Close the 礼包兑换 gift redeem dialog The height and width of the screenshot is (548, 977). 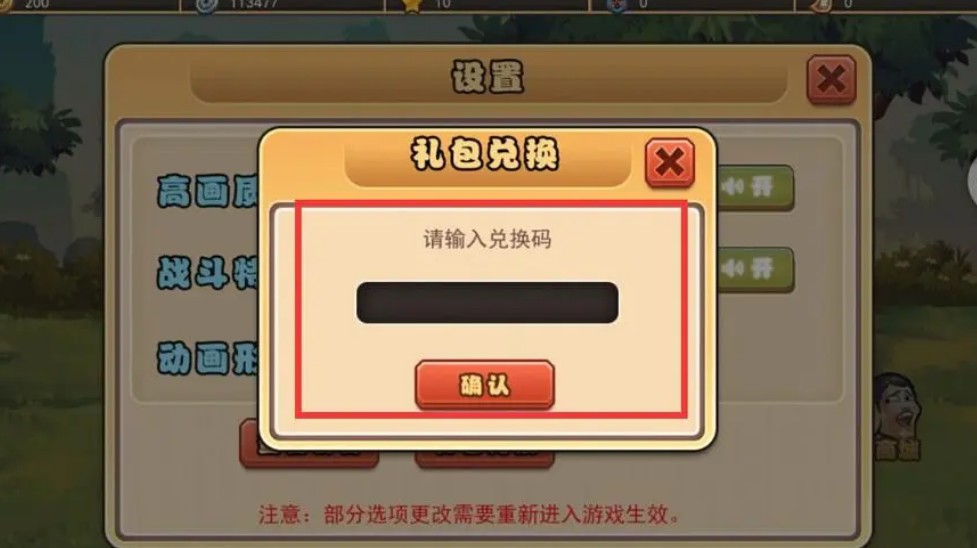pyautogui.click(x=670, y=163)
